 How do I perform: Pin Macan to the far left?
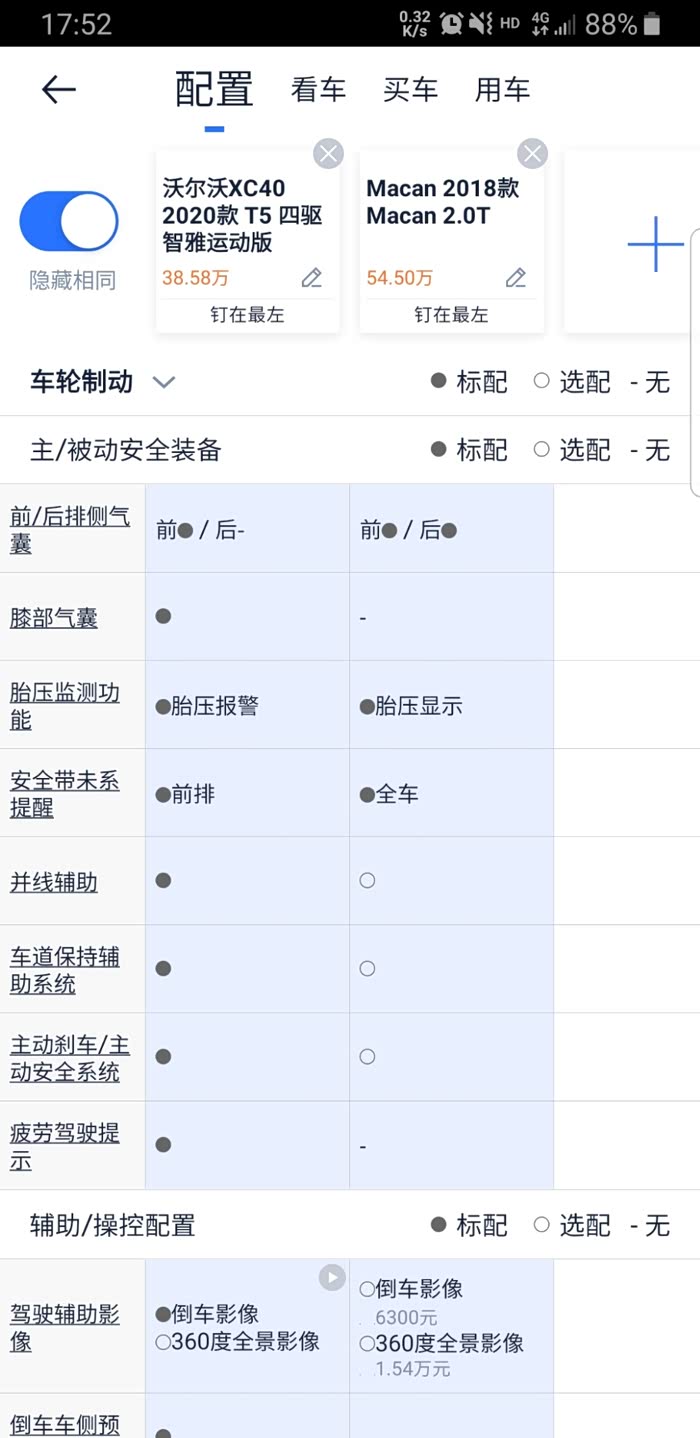point(451,314)
